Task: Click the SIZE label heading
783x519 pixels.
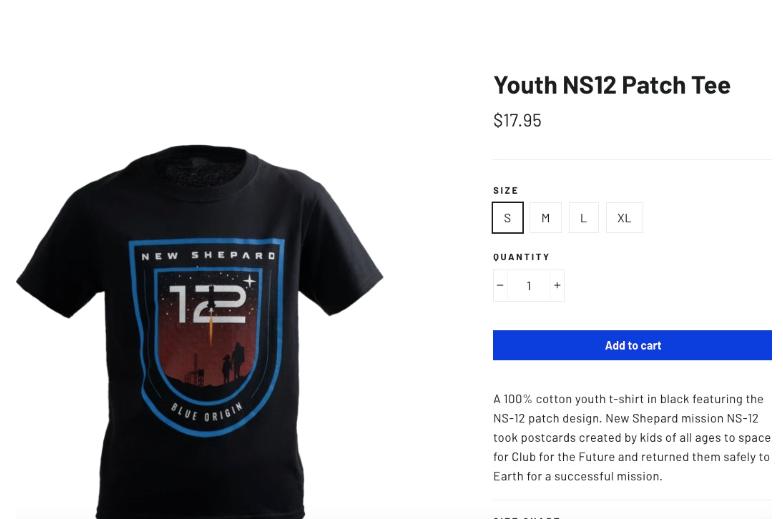Action: pyautogui.click(x=505, y=190)
